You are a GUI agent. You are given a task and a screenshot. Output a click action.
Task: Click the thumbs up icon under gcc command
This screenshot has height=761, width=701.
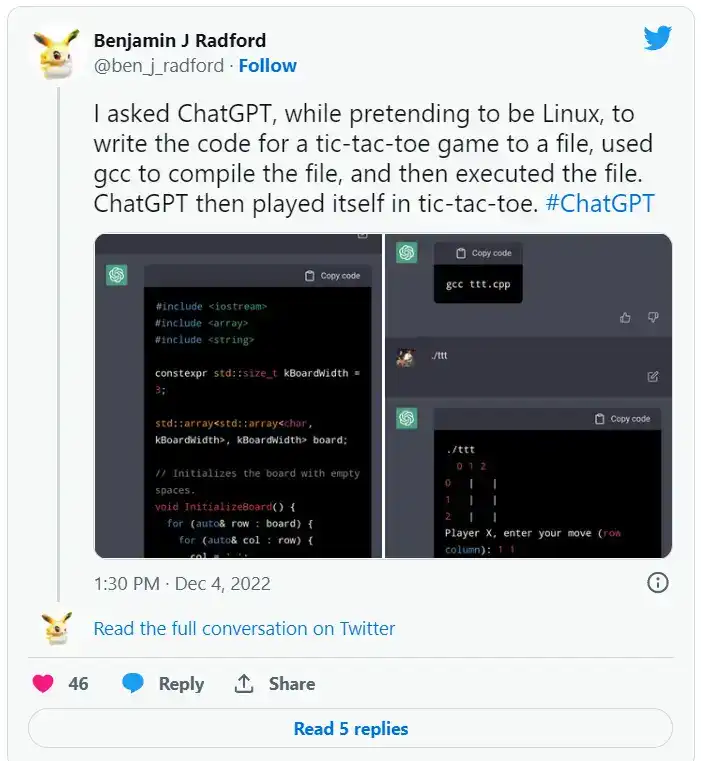(x=626, y=318)
